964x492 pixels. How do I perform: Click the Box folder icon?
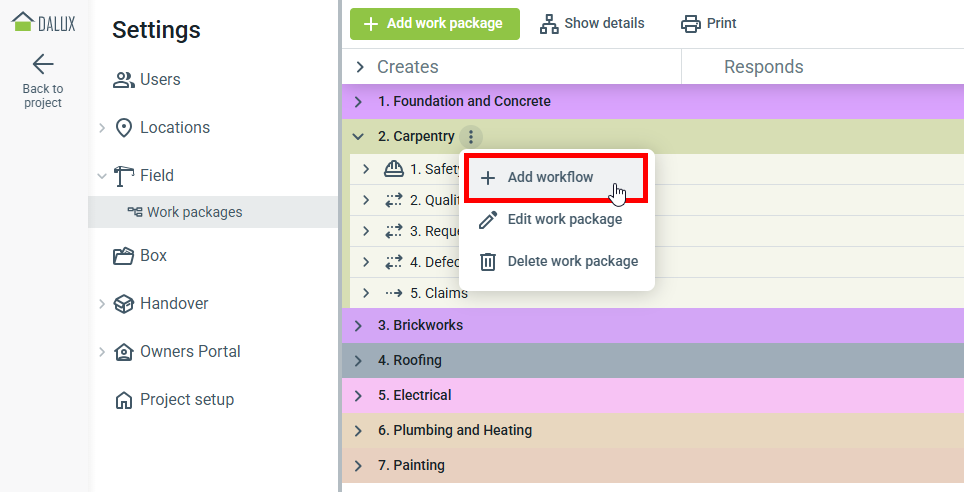click(124, 256)
